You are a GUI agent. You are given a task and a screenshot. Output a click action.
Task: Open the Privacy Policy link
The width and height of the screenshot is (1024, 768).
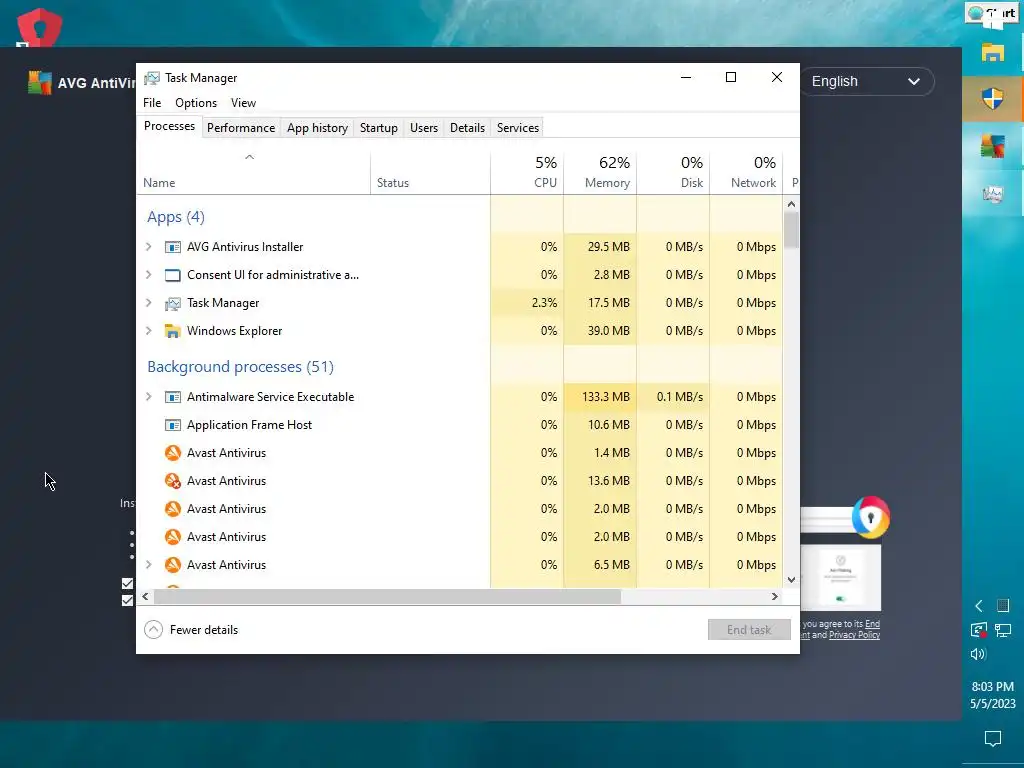tap(854, 635)
